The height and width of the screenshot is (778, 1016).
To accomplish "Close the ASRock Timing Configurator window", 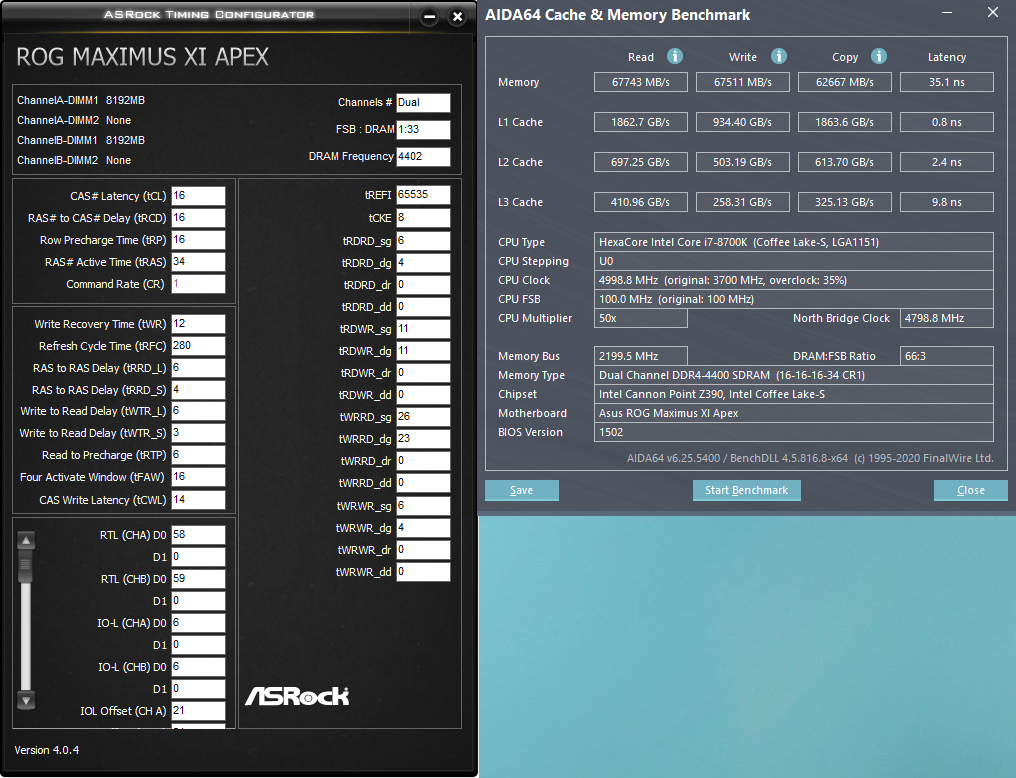I will [457, 17].
